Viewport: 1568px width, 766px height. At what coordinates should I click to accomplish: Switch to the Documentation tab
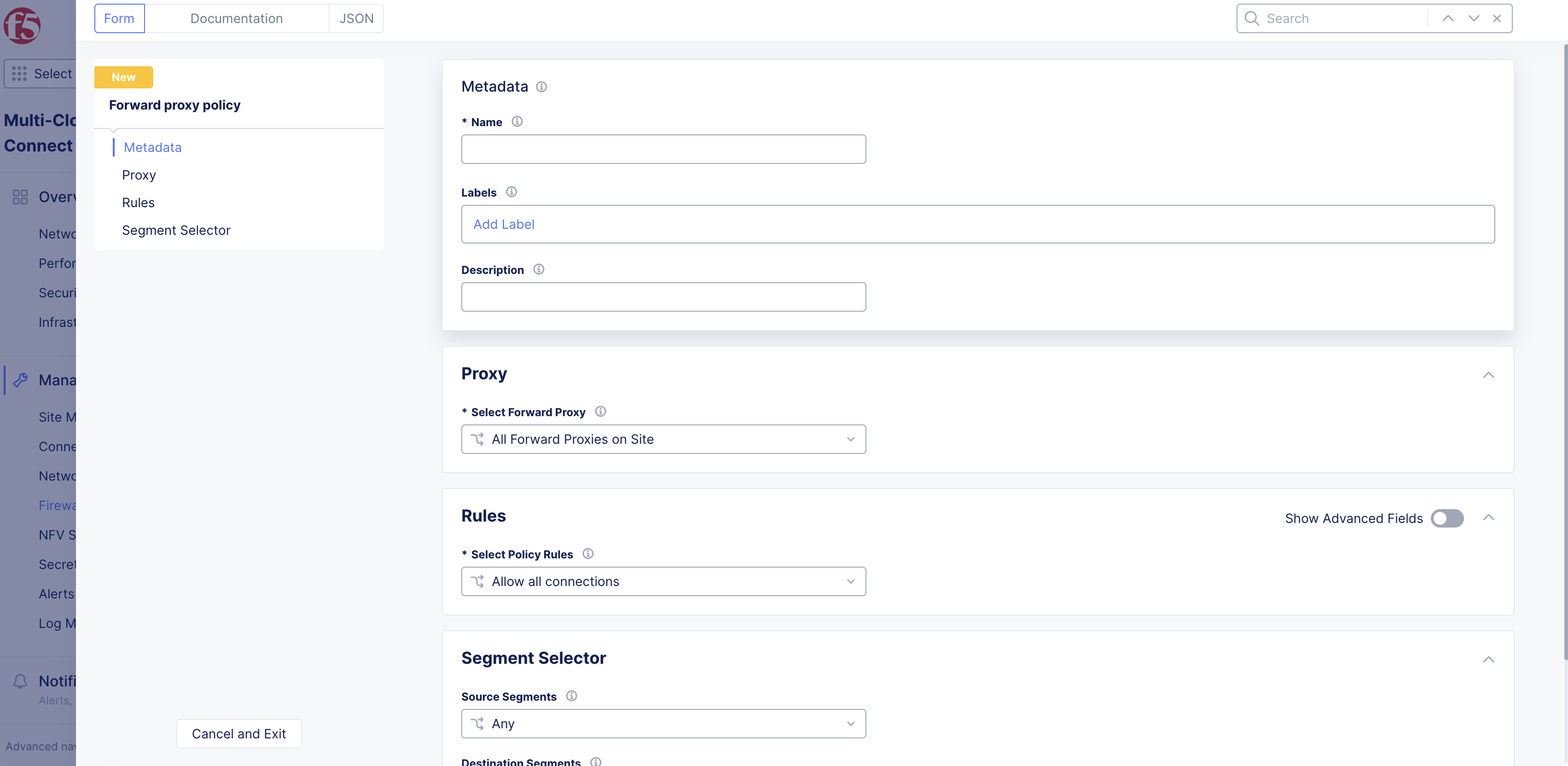pyautogui.click(x=236, y=18)
